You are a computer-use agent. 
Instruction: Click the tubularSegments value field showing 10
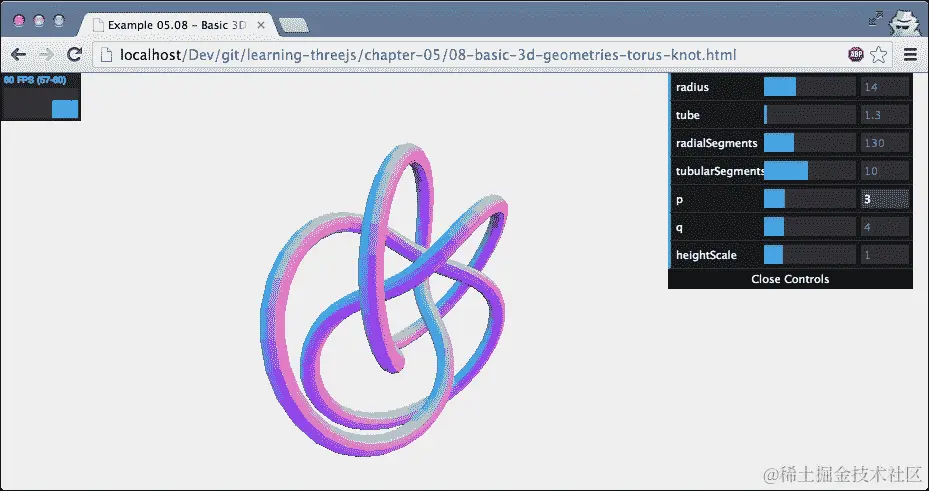[885, 171]
